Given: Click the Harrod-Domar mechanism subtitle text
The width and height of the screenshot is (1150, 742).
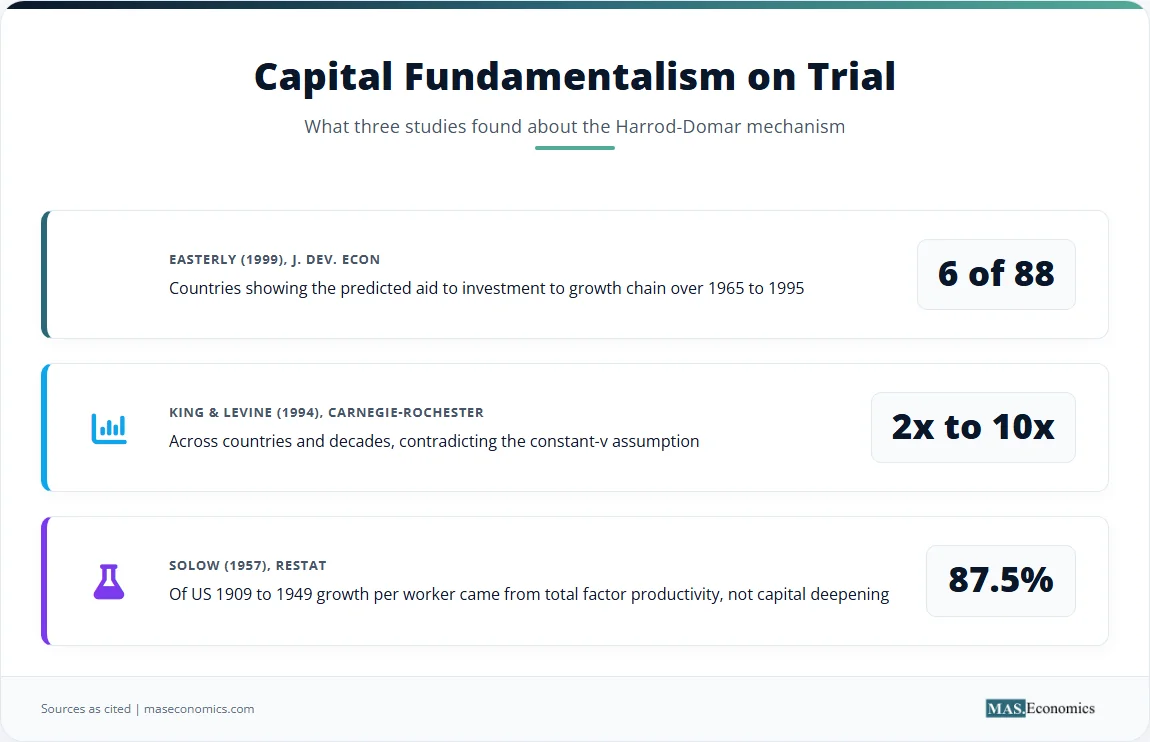Looking at the screenshot, I should (x=575, y=126).
